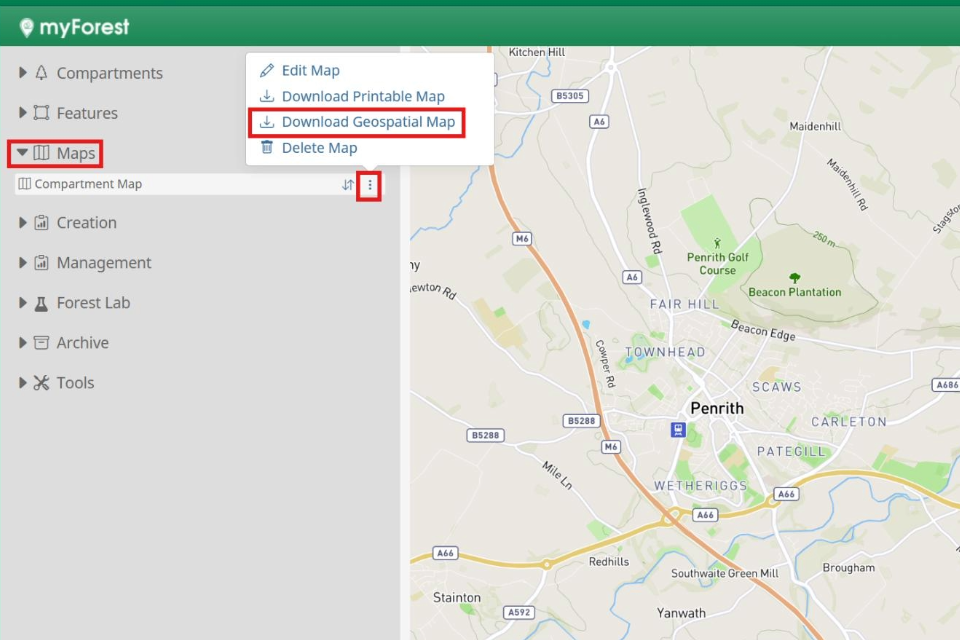Click the Features polygon icon
Viewport: 960px width, 640px height.
[x=41, y=113]
